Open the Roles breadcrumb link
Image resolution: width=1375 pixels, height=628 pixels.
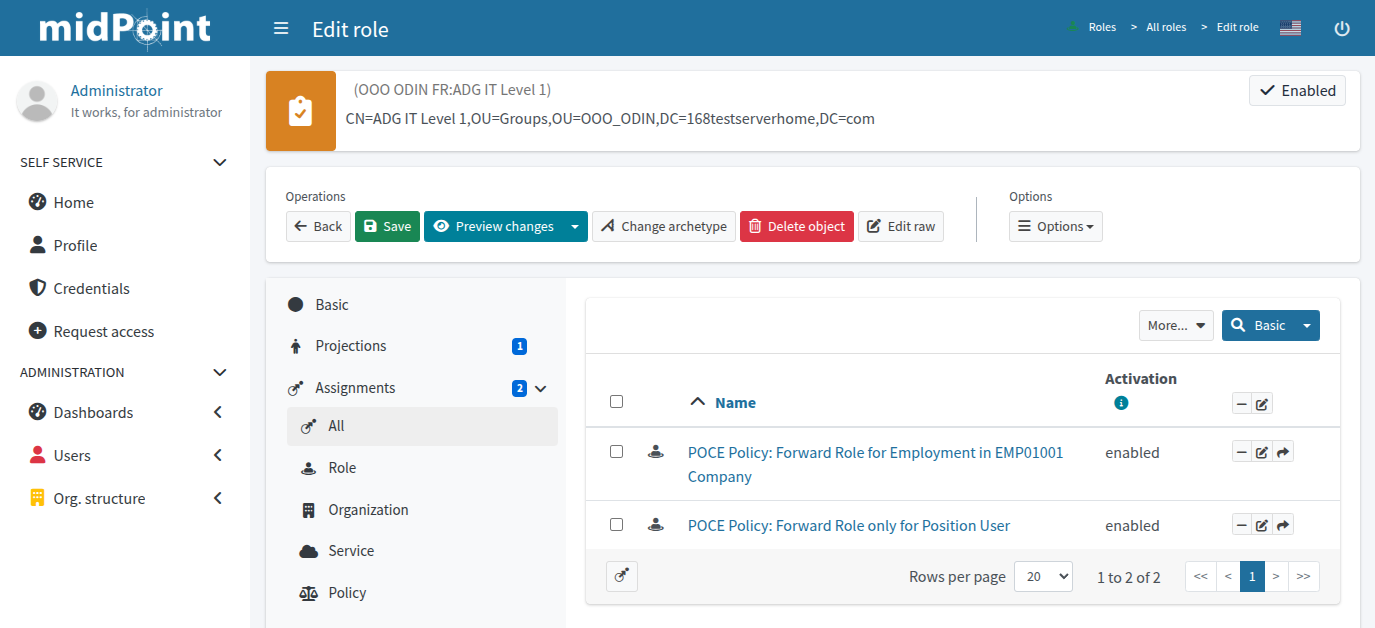pos(1102,27)
